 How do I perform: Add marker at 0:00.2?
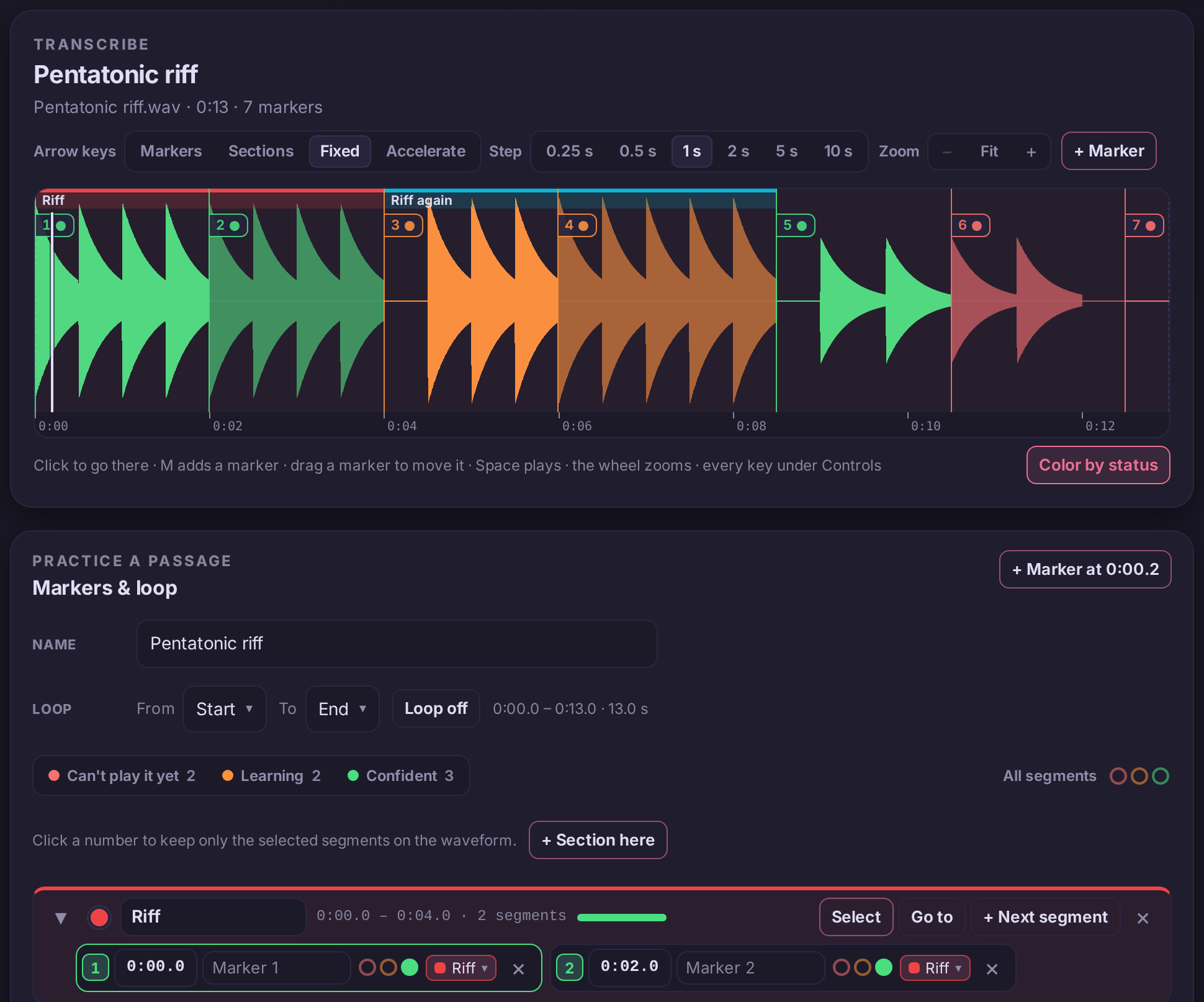click(x=1085, y=569)
